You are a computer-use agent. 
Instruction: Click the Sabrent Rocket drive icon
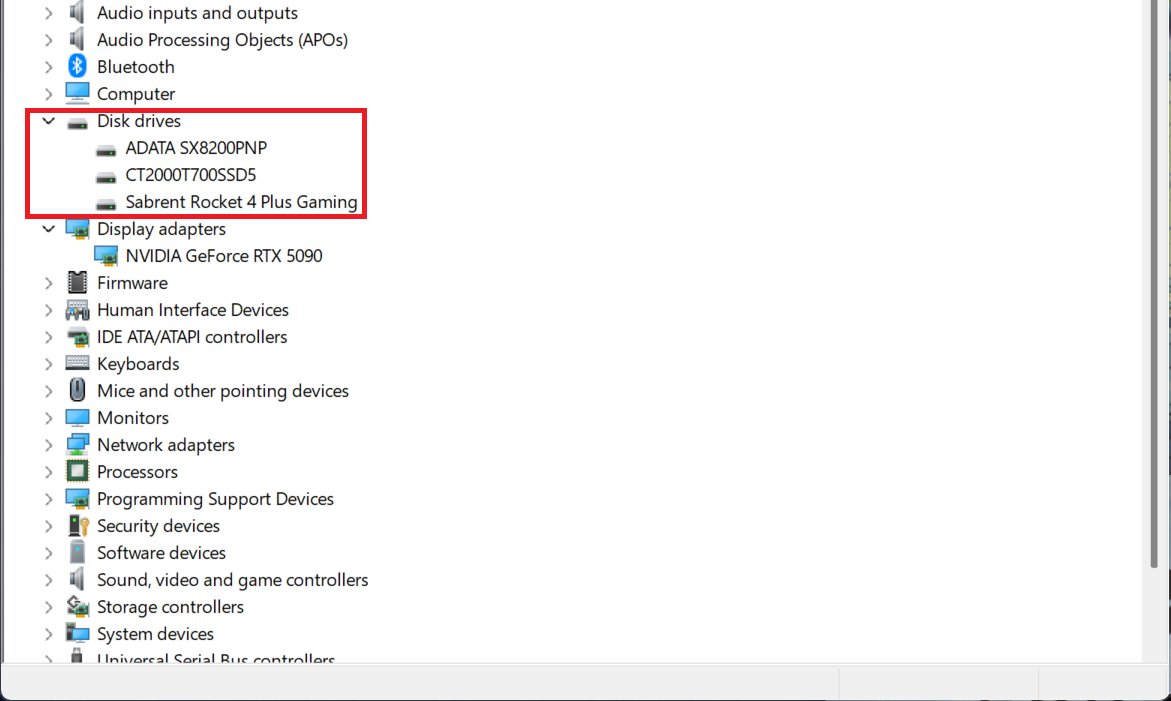(x=106, y=203)
